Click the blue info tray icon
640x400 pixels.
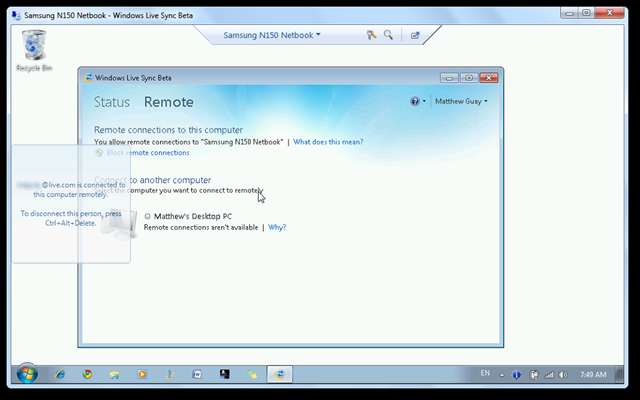[516, 375]
